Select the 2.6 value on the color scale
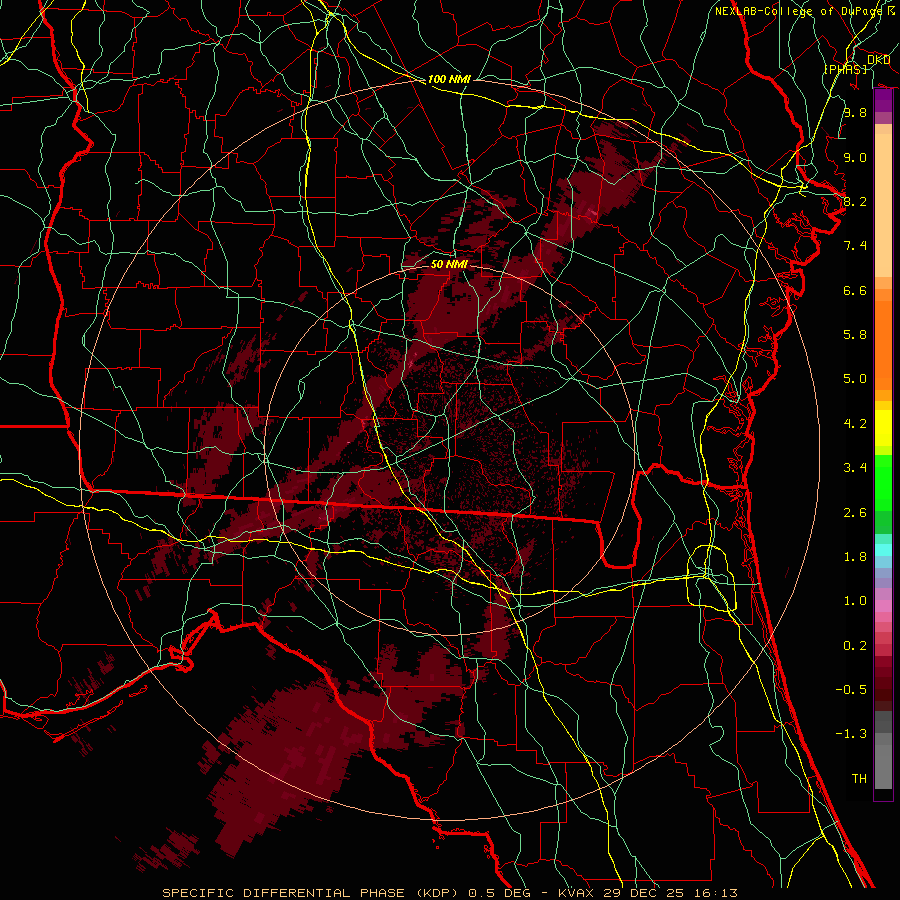900x900 pixels. (855, 513)
